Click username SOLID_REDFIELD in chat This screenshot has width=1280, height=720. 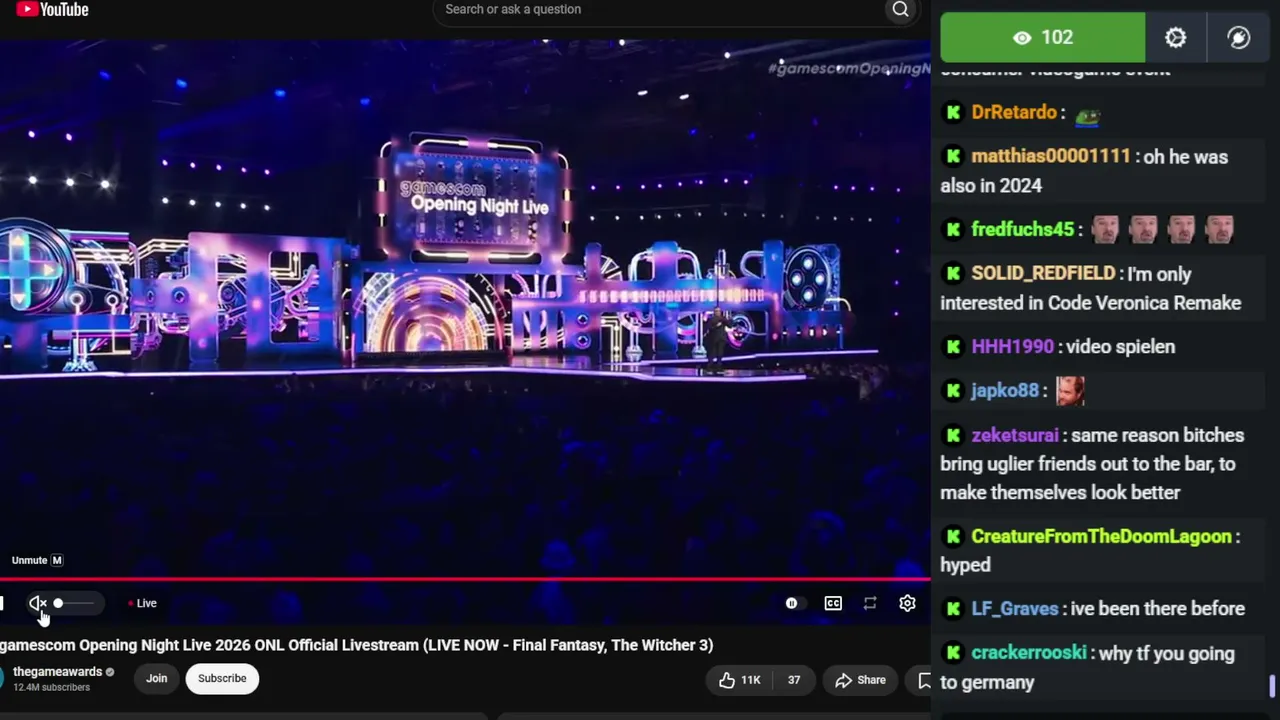pyautogui.click(x=1043, y=273)
